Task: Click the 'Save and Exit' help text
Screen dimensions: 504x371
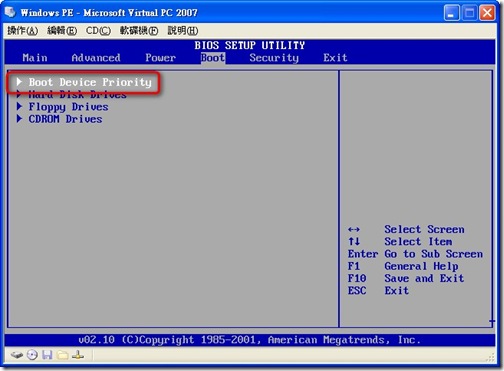Action: (x=424, y=278)
